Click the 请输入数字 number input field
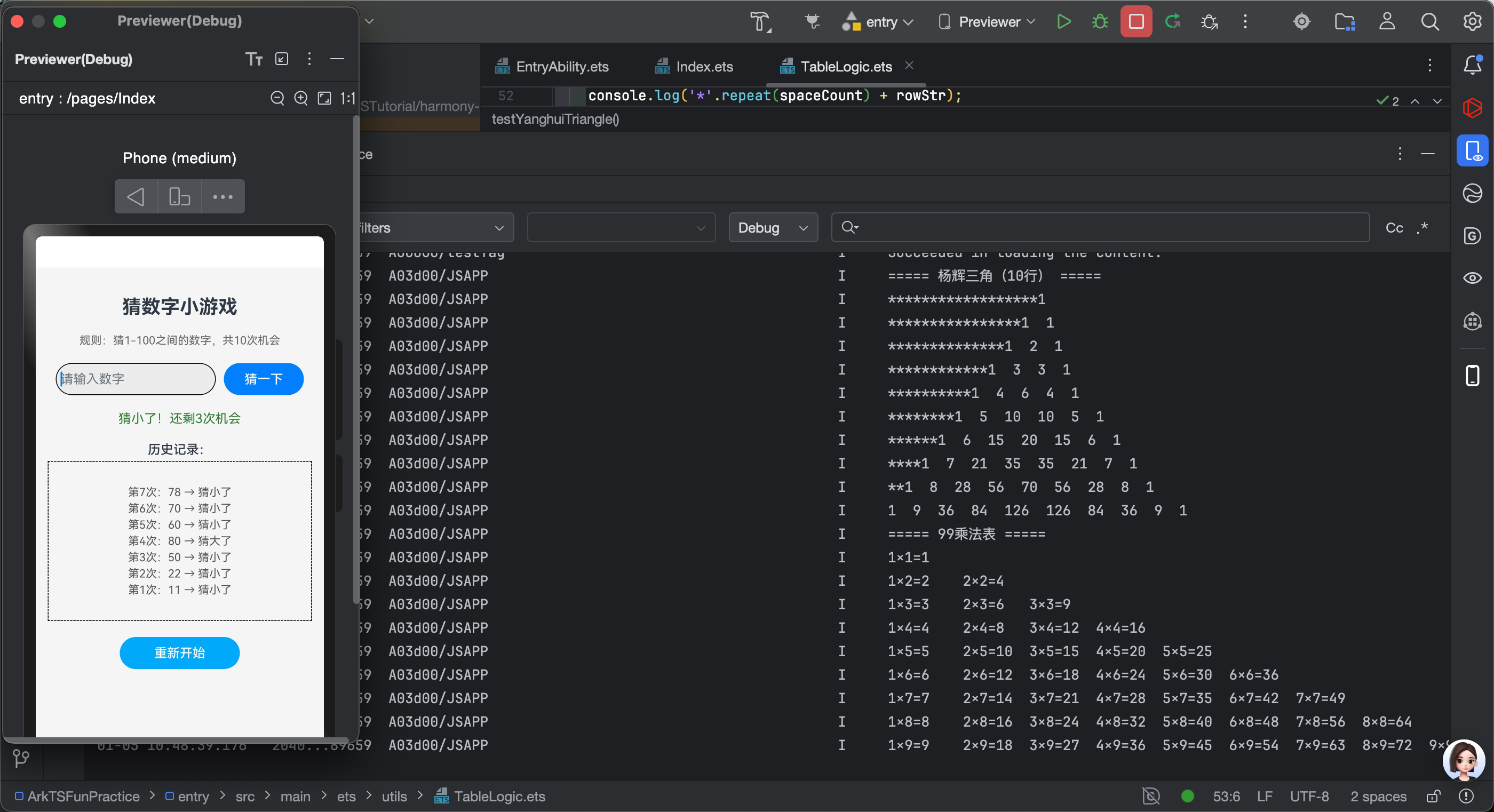 (136, 379)
